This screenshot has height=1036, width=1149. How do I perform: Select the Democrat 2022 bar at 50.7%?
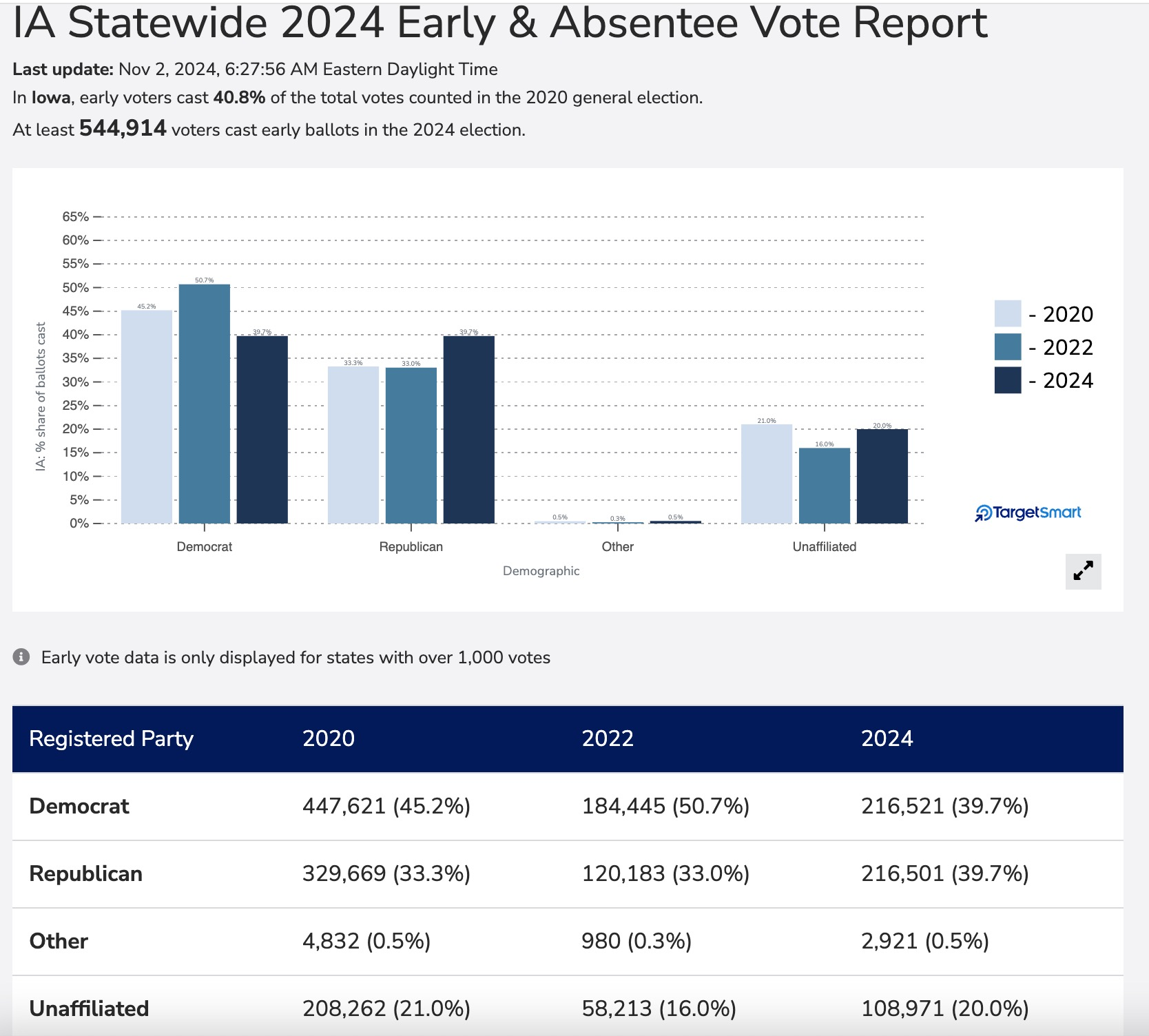point(205,404)
